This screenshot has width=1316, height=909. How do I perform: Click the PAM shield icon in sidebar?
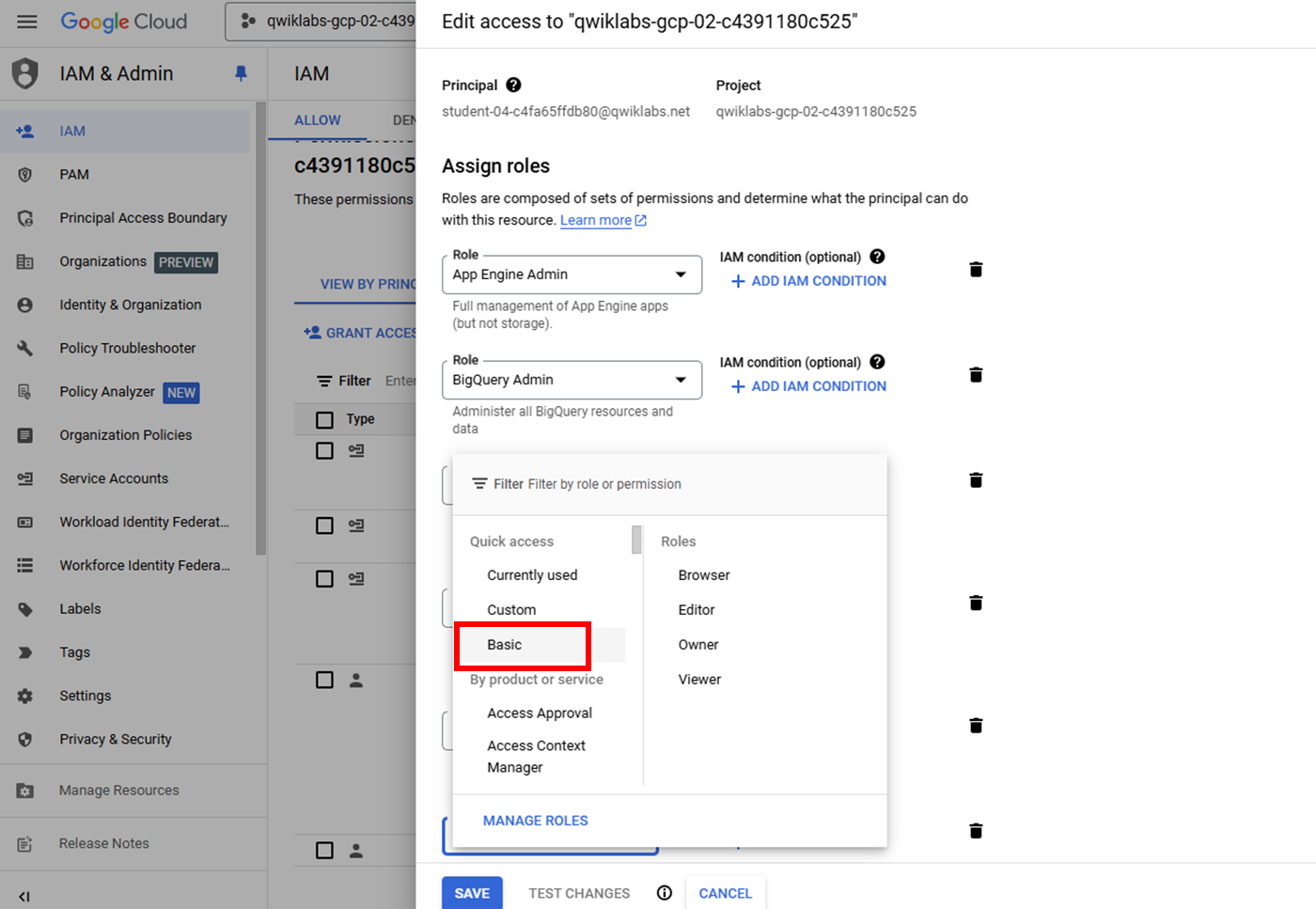pos(25,174)
